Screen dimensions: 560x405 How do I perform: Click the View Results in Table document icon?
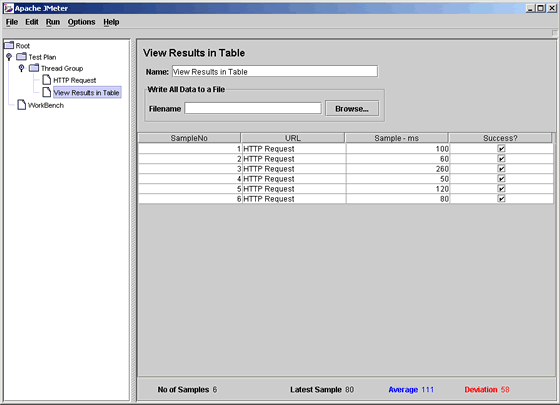click(46, 92)
